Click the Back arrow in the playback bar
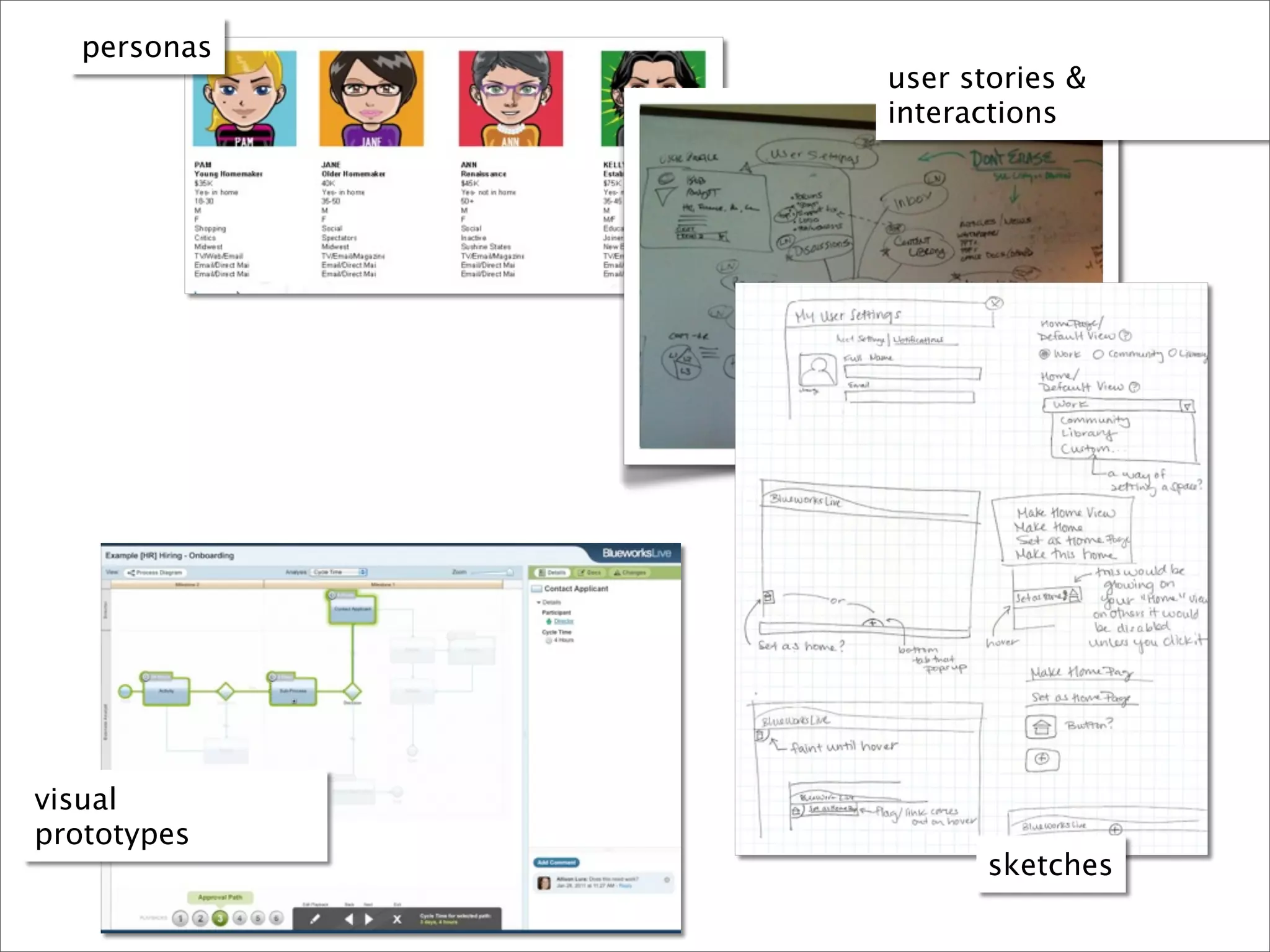Image resolution: width=1270 pixels, height=952 pixels. coord(349,919)
